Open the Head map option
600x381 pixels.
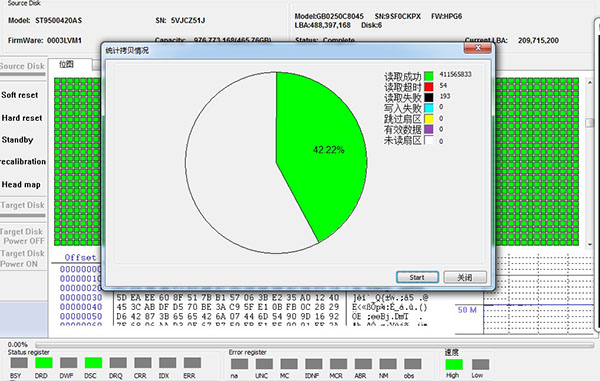click(x=21, y=184)
